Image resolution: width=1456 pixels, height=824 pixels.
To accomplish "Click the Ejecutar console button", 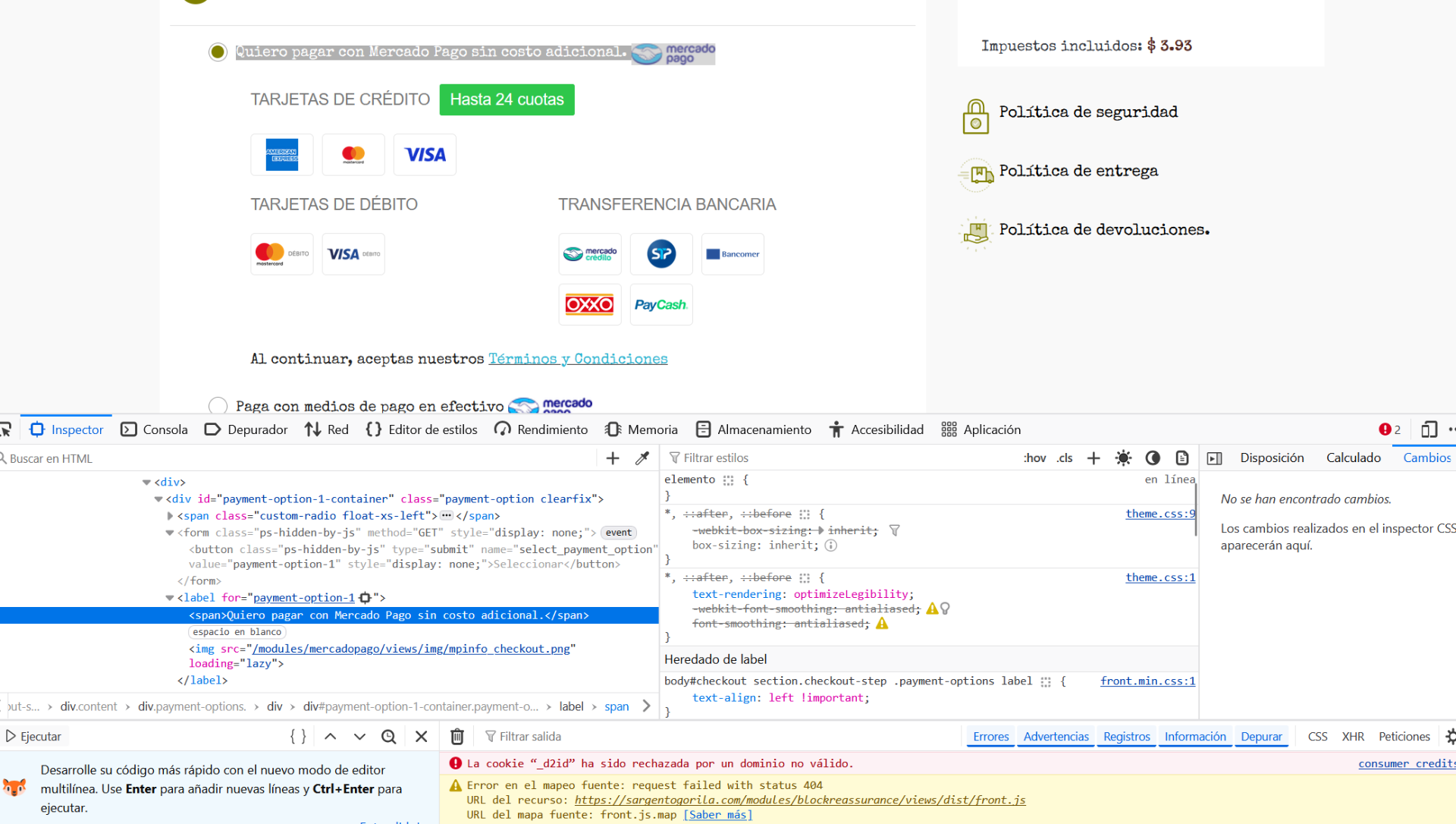I will click(34, 737).
